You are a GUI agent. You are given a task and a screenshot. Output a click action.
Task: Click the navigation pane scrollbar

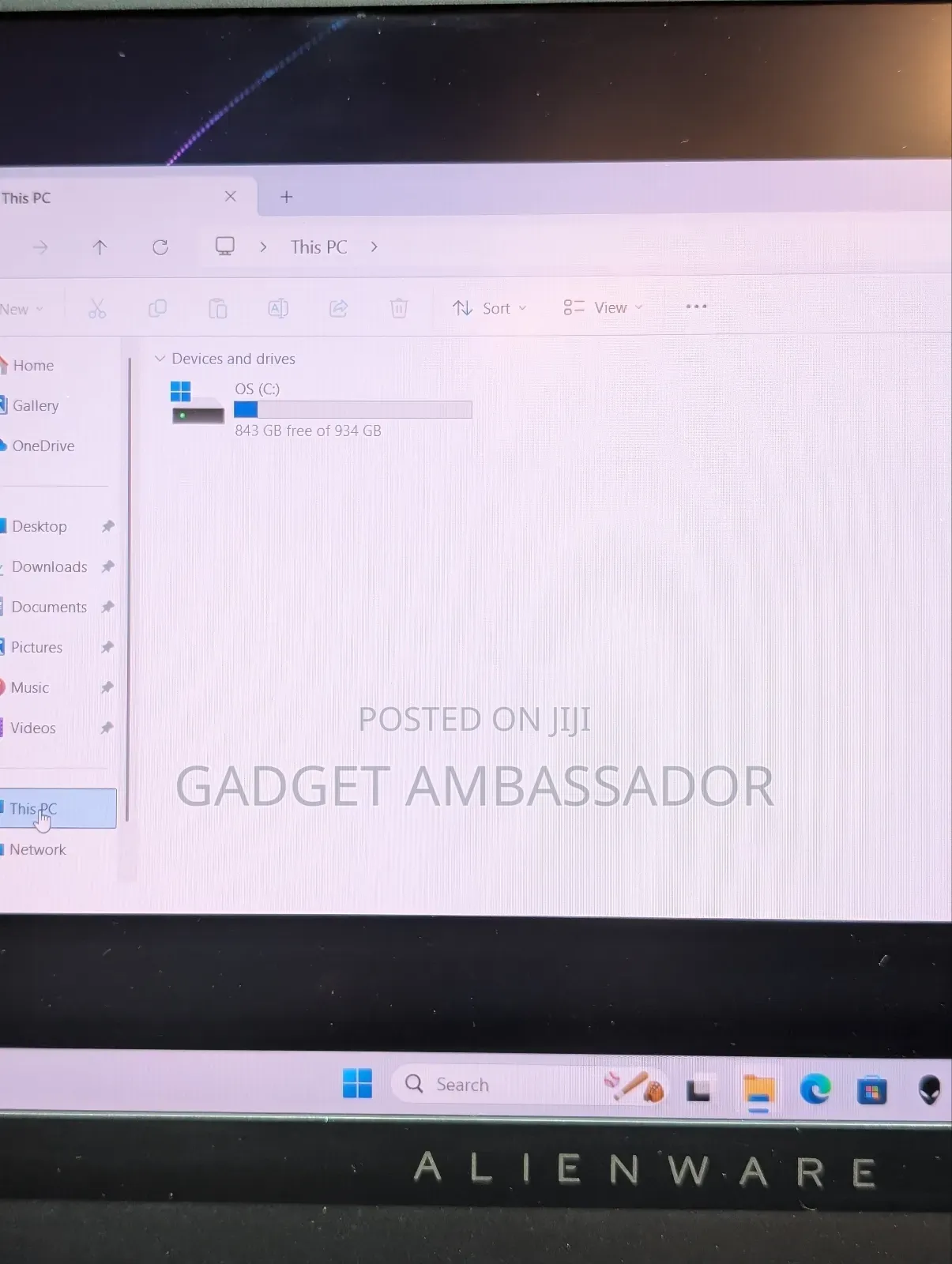128,589
